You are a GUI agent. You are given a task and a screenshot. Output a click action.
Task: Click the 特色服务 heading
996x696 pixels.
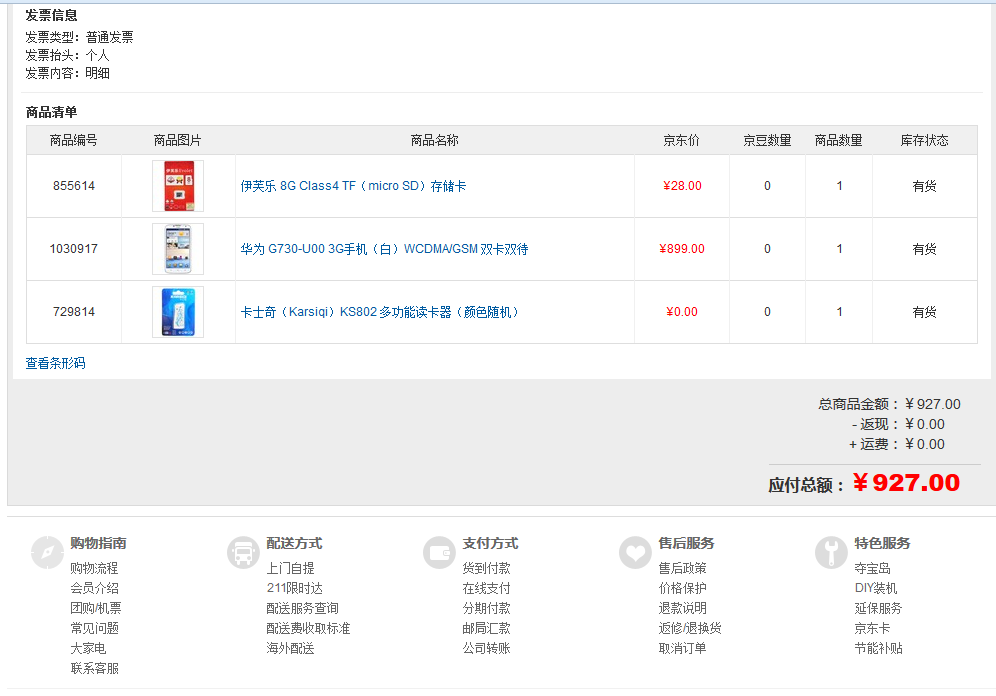[x=882, y=543]
